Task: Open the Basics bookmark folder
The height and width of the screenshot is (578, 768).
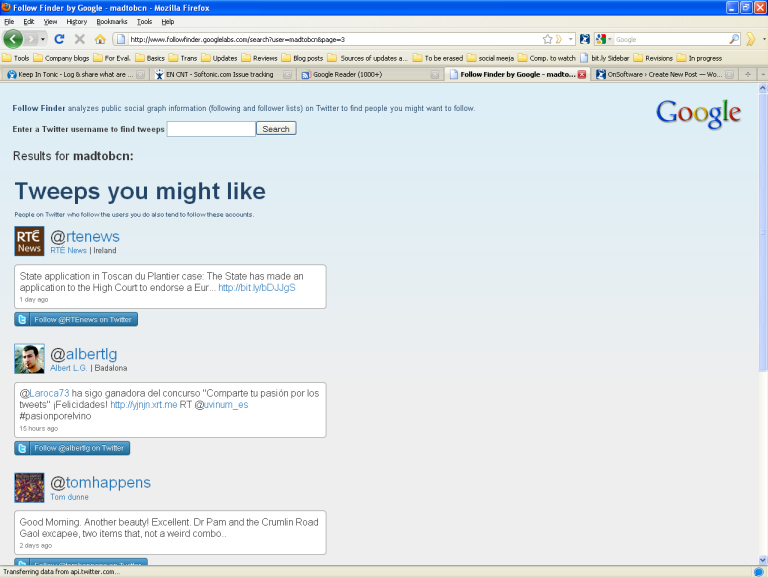Action: (150, 58)
